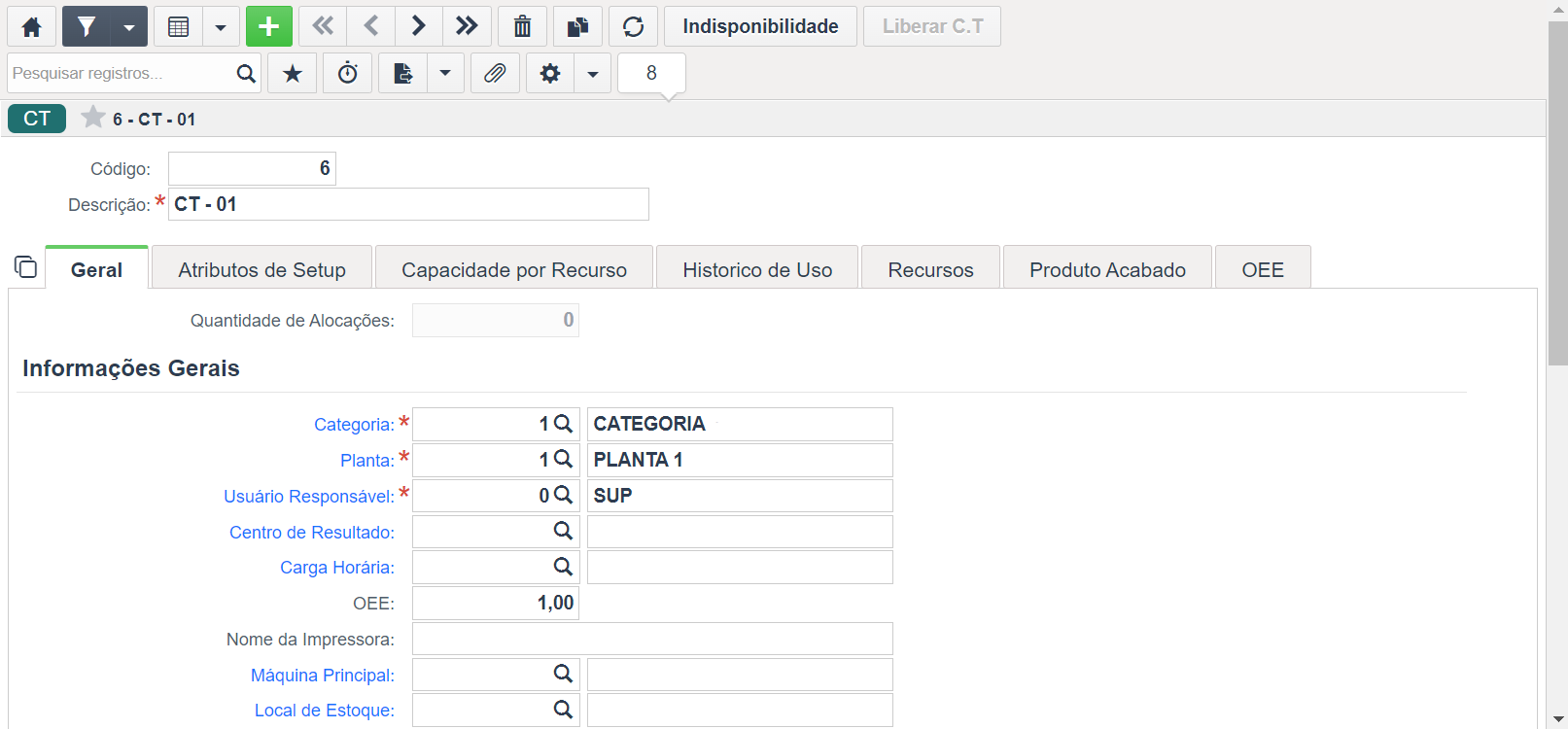
Task: Click the vertical scrollbar thumb
Action: [x=1558, y=192]
